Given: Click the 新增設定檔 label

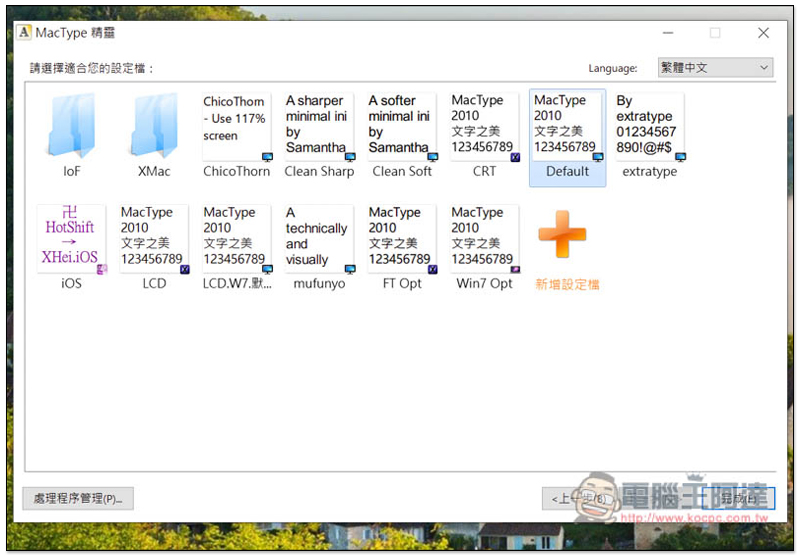Looking at the screenshot, I should [x=567, y=285].
